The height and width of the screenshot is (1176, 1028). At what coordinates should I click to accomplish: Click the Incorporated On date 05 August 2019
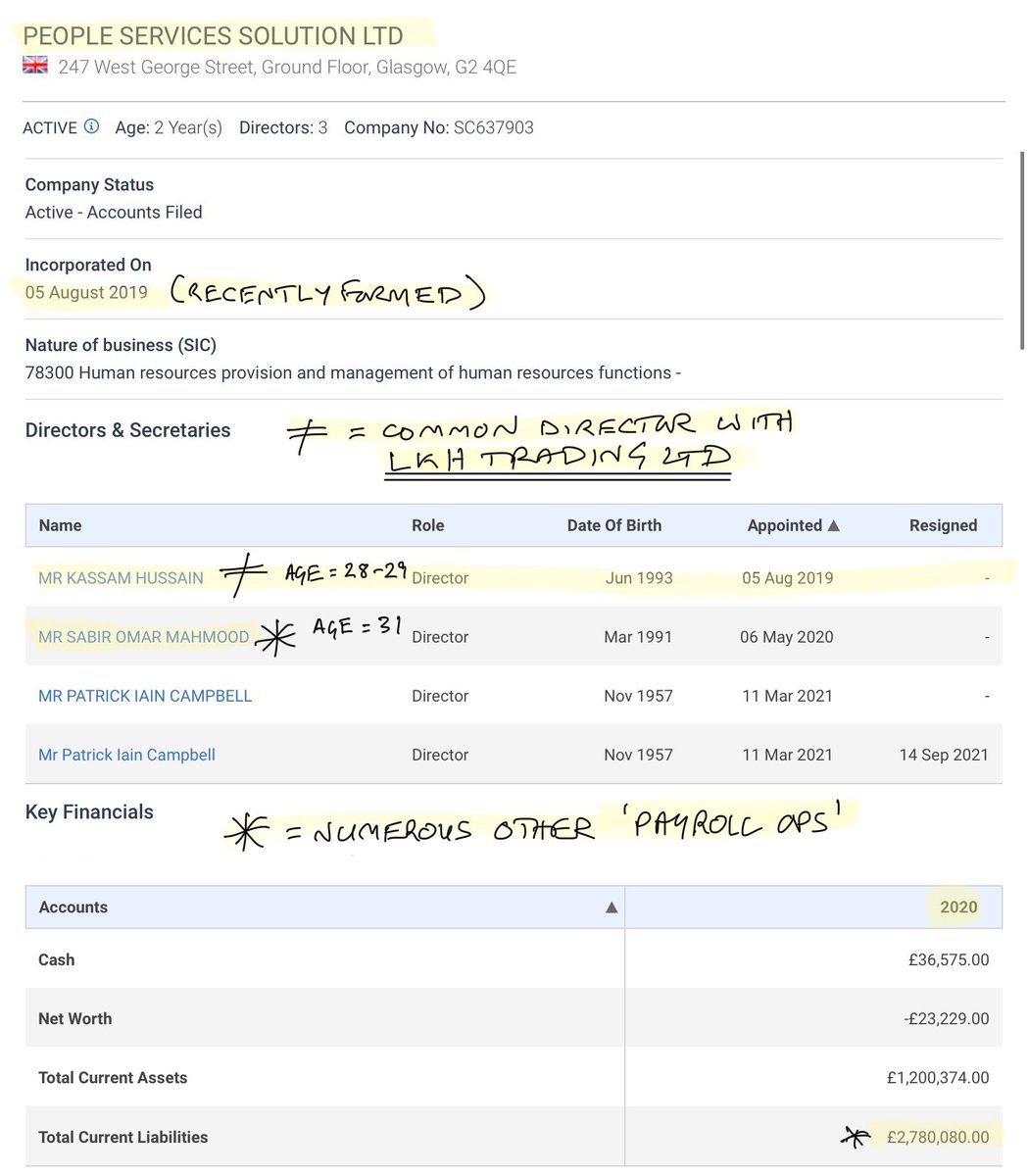point(86,292)
